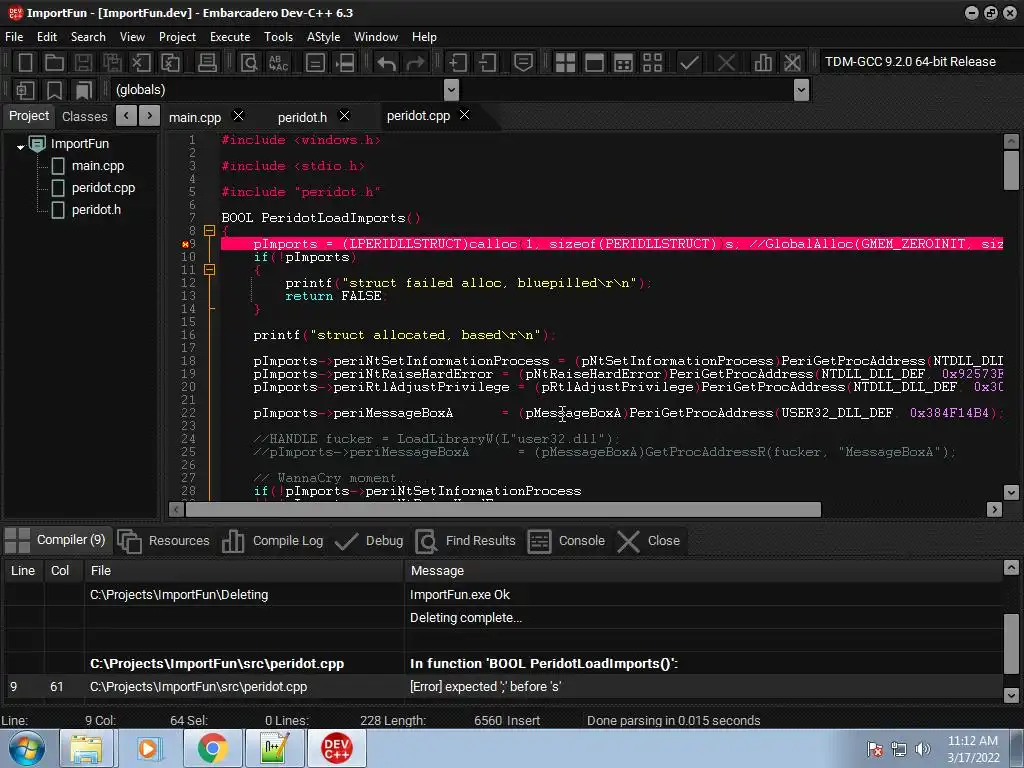Unindent selection toolbar icon
The image size is (1024, 768).
[487, 63]
